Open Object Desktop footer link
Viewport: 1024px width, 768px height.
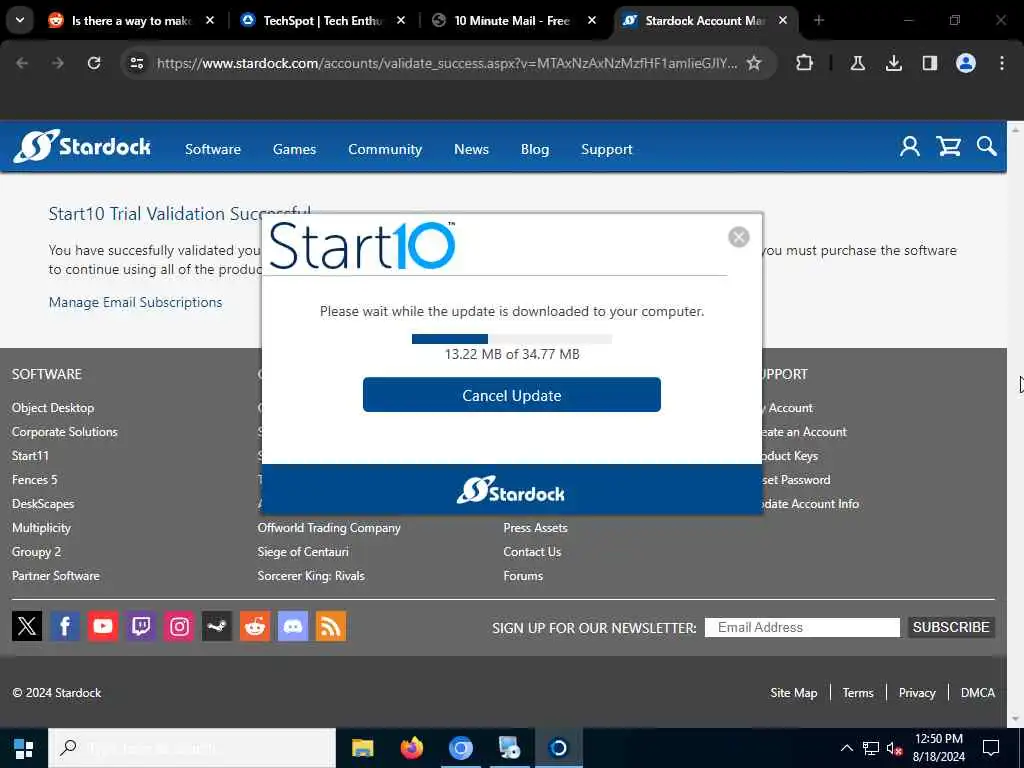point(53,408)
